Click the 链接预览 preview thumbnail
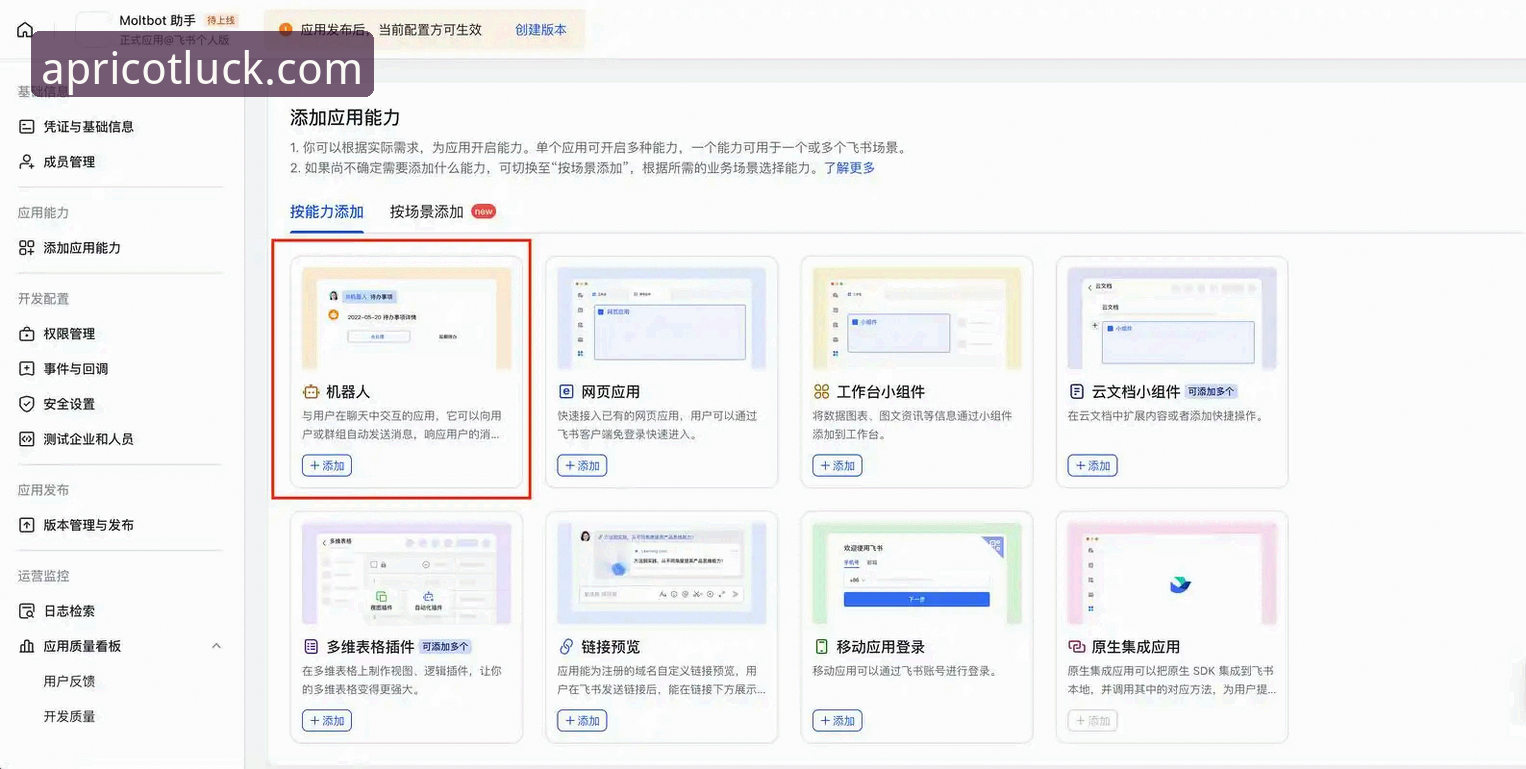 coord(661,574)
